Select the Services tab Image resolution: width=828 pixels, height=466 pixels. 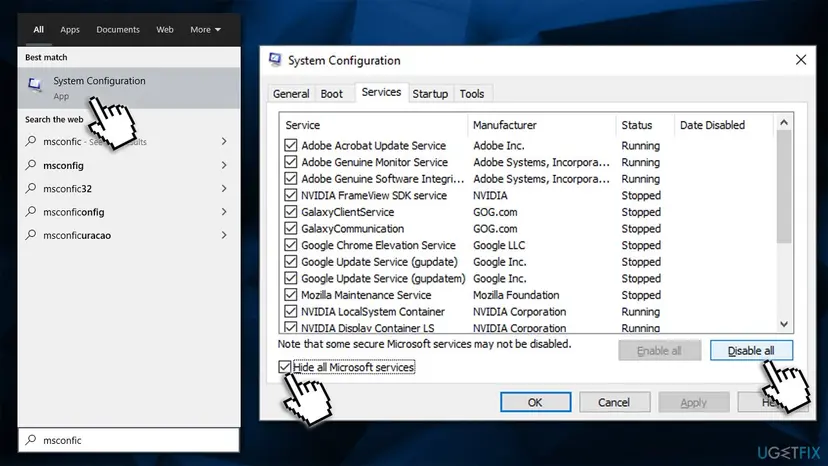(381, 92)
